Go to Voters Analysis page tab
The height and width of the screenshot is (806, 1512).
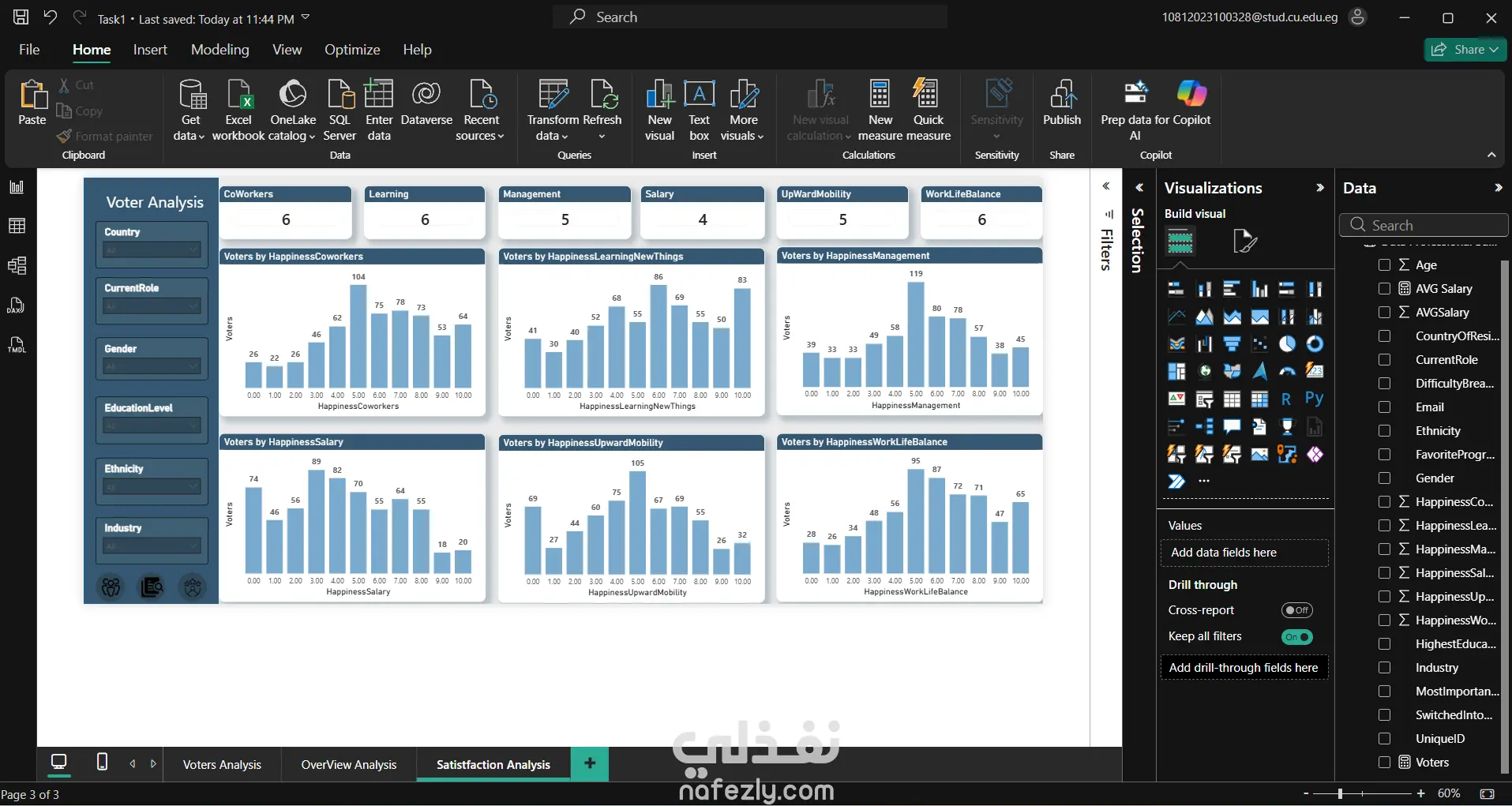(x=222, y=765)
